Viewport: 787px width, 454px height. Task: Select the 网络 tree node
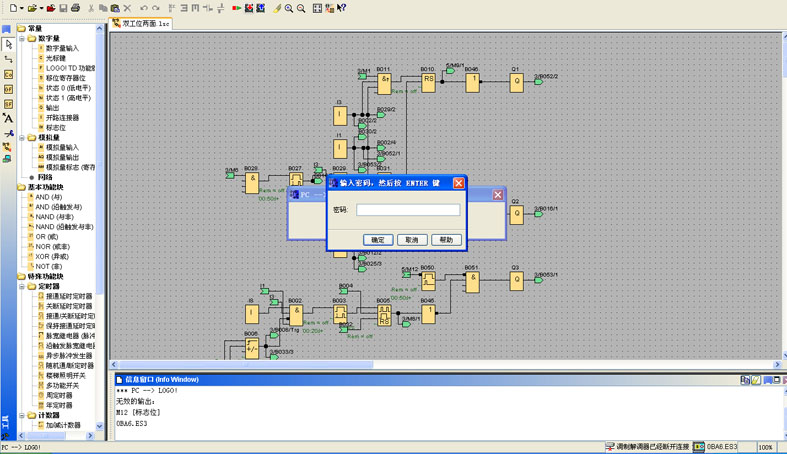[x=45, y=177]
